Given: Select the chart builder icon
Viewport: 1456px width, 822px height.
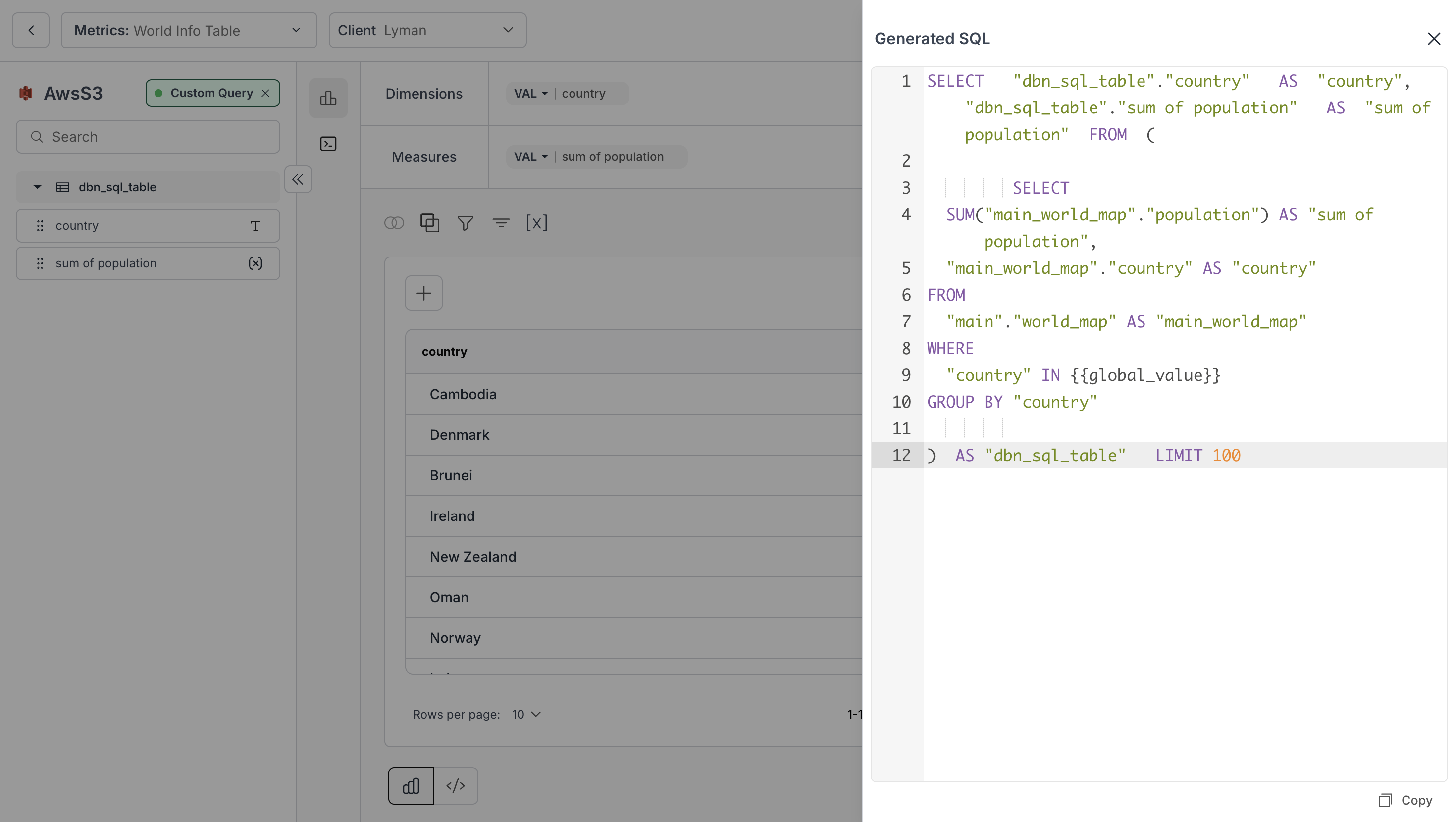Looking at the screenshot, I should [x=328, y=99].
